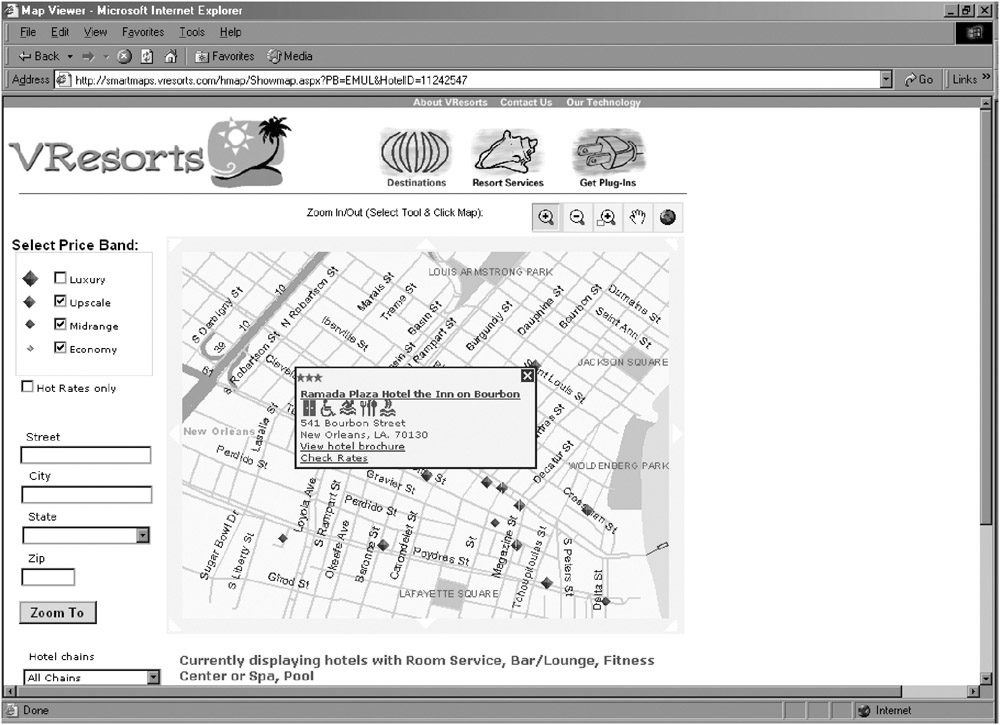Open the Ramada Plaza Hotel link

click(410, 394)
